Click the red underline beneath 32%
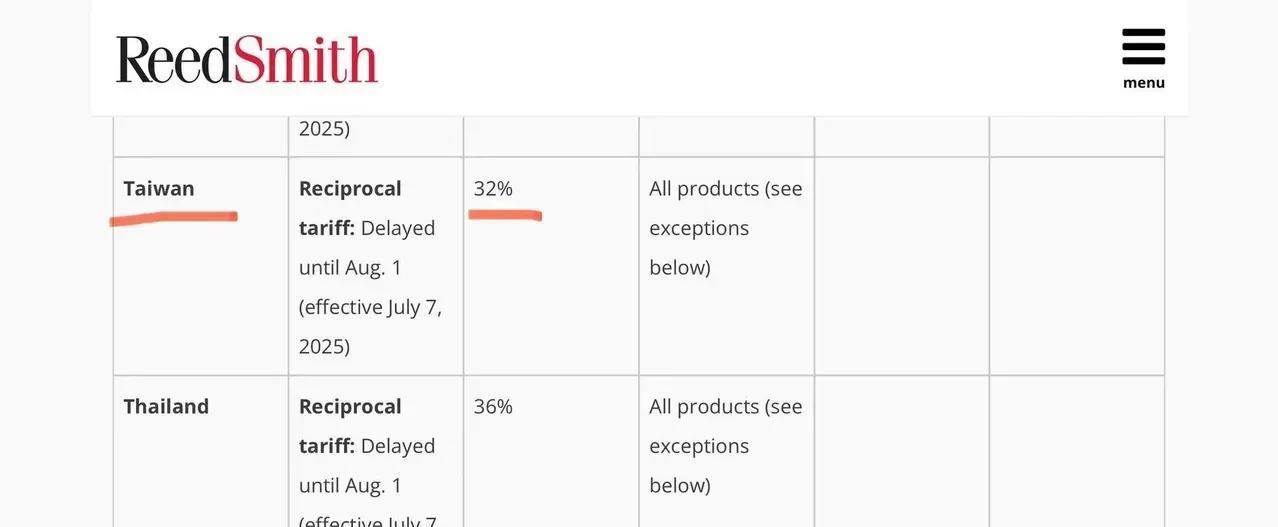This screenshot has height=527, width=1278. tap(505, 214)
